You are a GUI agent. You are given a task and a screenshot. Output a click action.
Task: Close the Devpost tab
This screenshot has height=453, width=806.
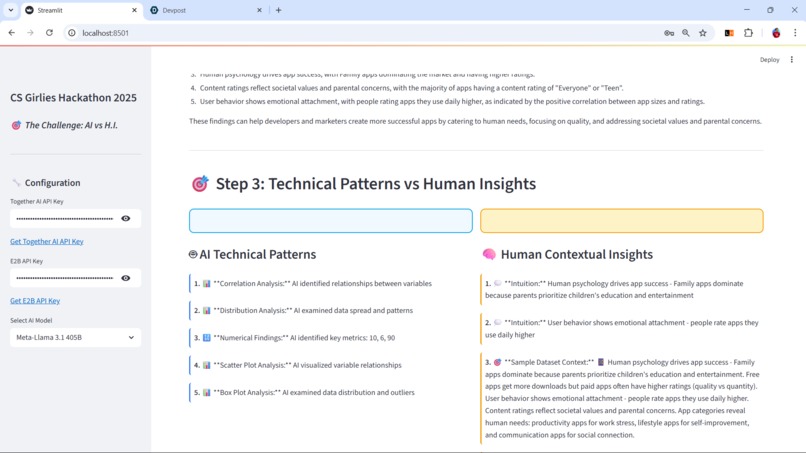pos(259,10)
